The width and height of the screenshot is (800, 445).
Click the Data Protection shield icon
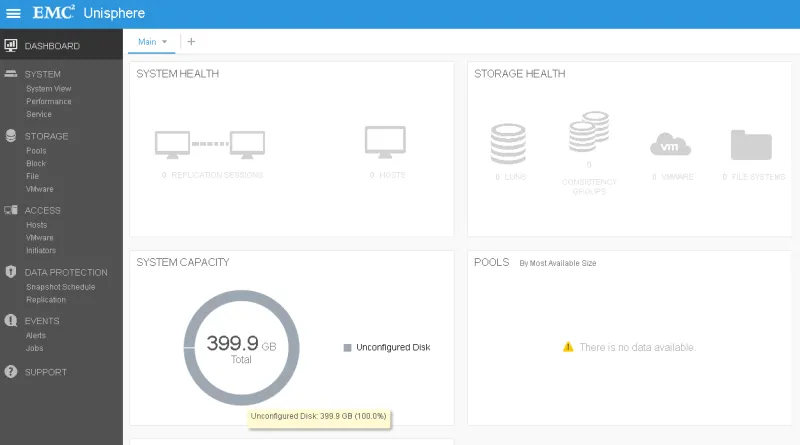[x=11, y=271]
